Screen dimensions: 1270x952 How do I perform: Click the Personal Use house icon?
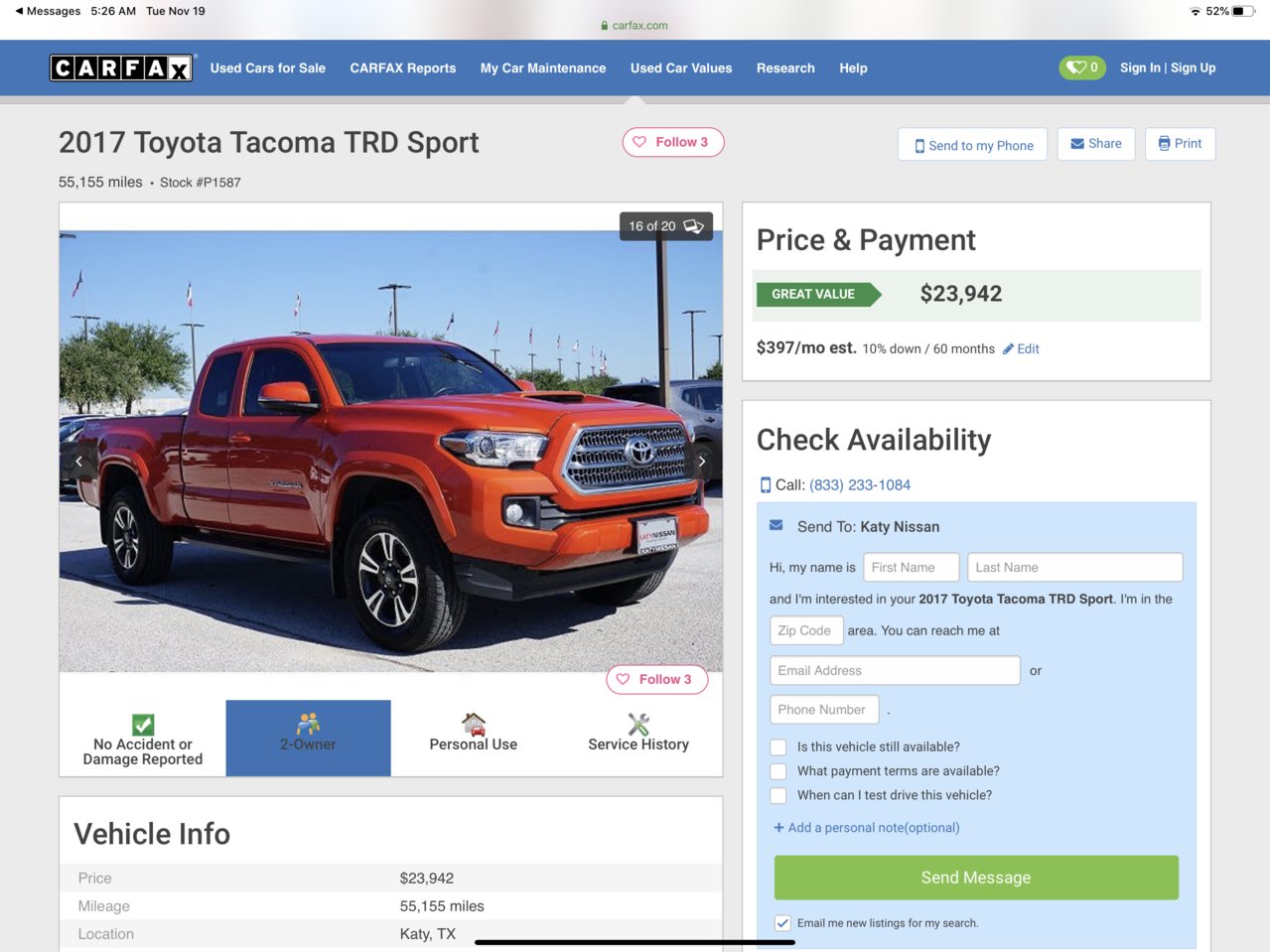coord(474,724)
